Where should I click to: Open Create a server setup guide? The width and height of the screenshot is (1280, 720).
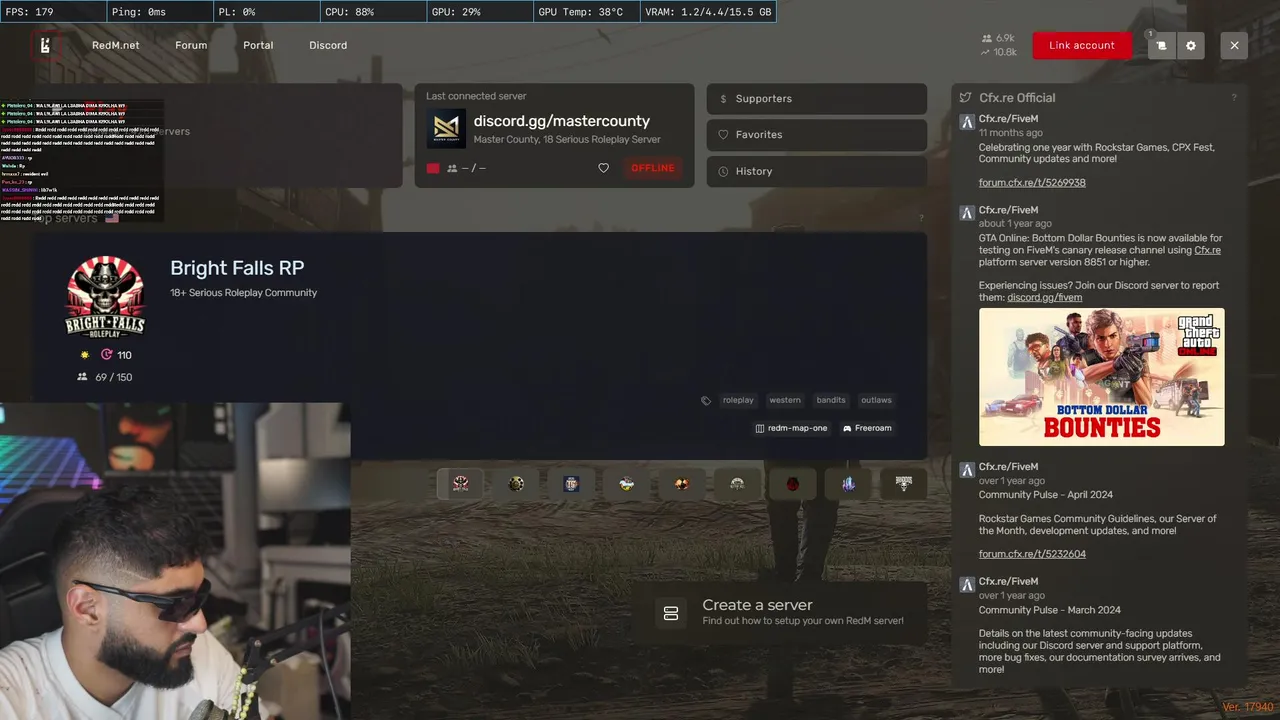782,613
